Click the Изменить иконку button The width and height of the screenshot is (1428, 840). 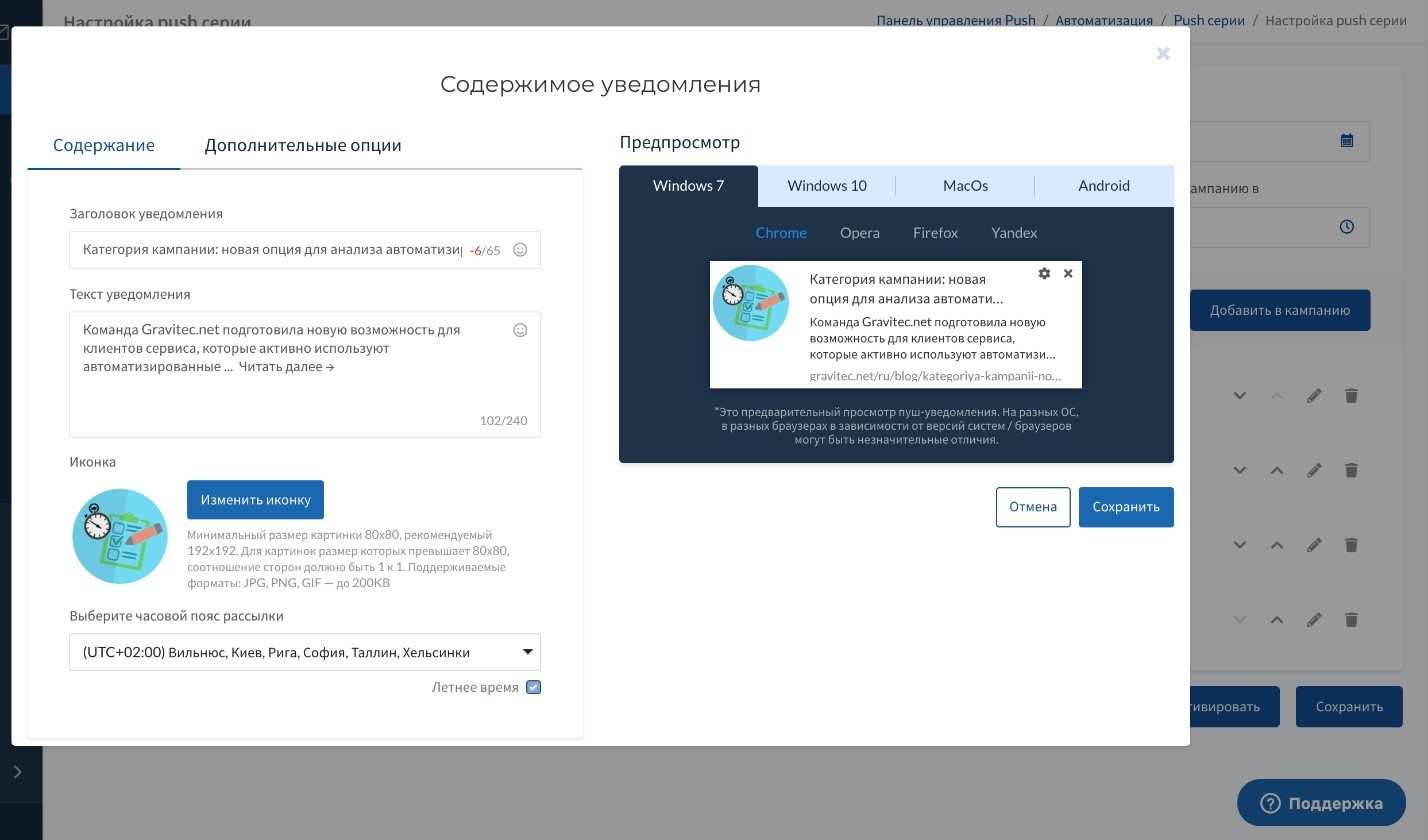coord(255,500)
